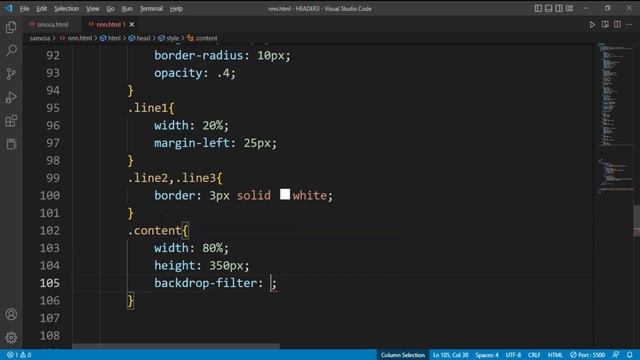The image size is (640, 360).
Task: Open changes preview icon in editor toolbar
Action: [x=605, y=24]
